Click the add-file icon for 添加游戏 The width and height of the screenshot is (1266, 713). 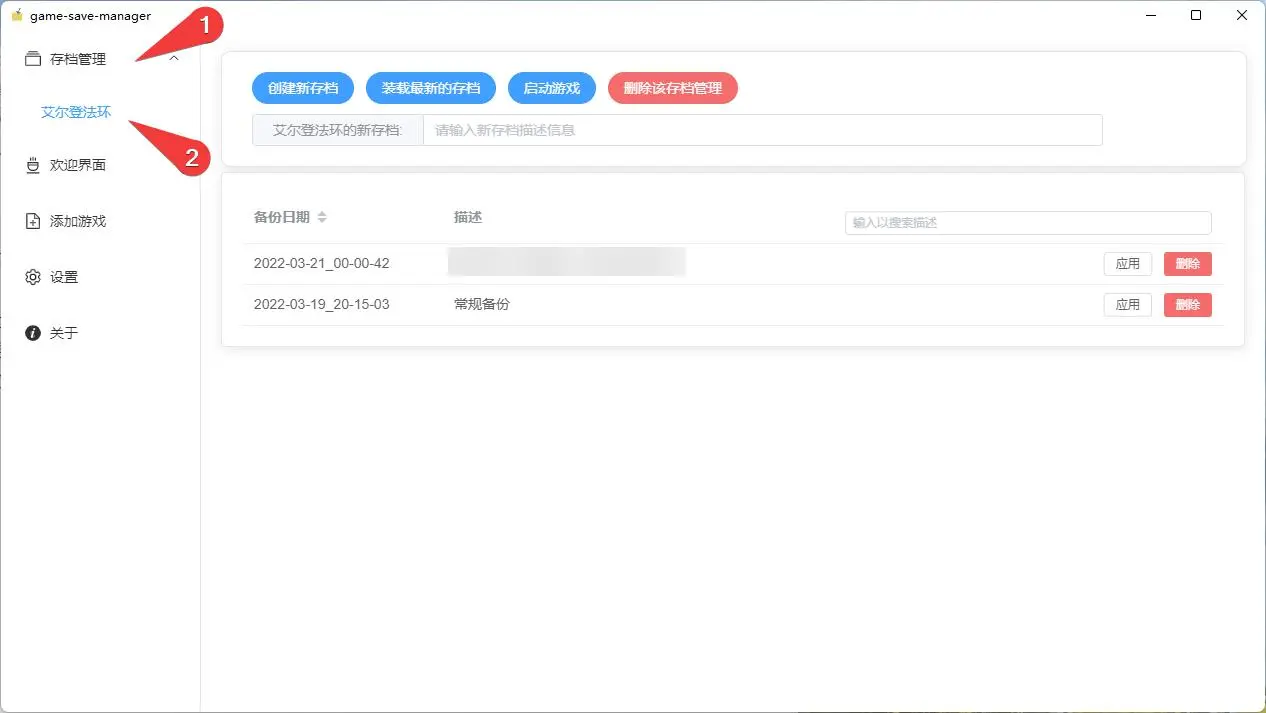[x=33, y=221]
